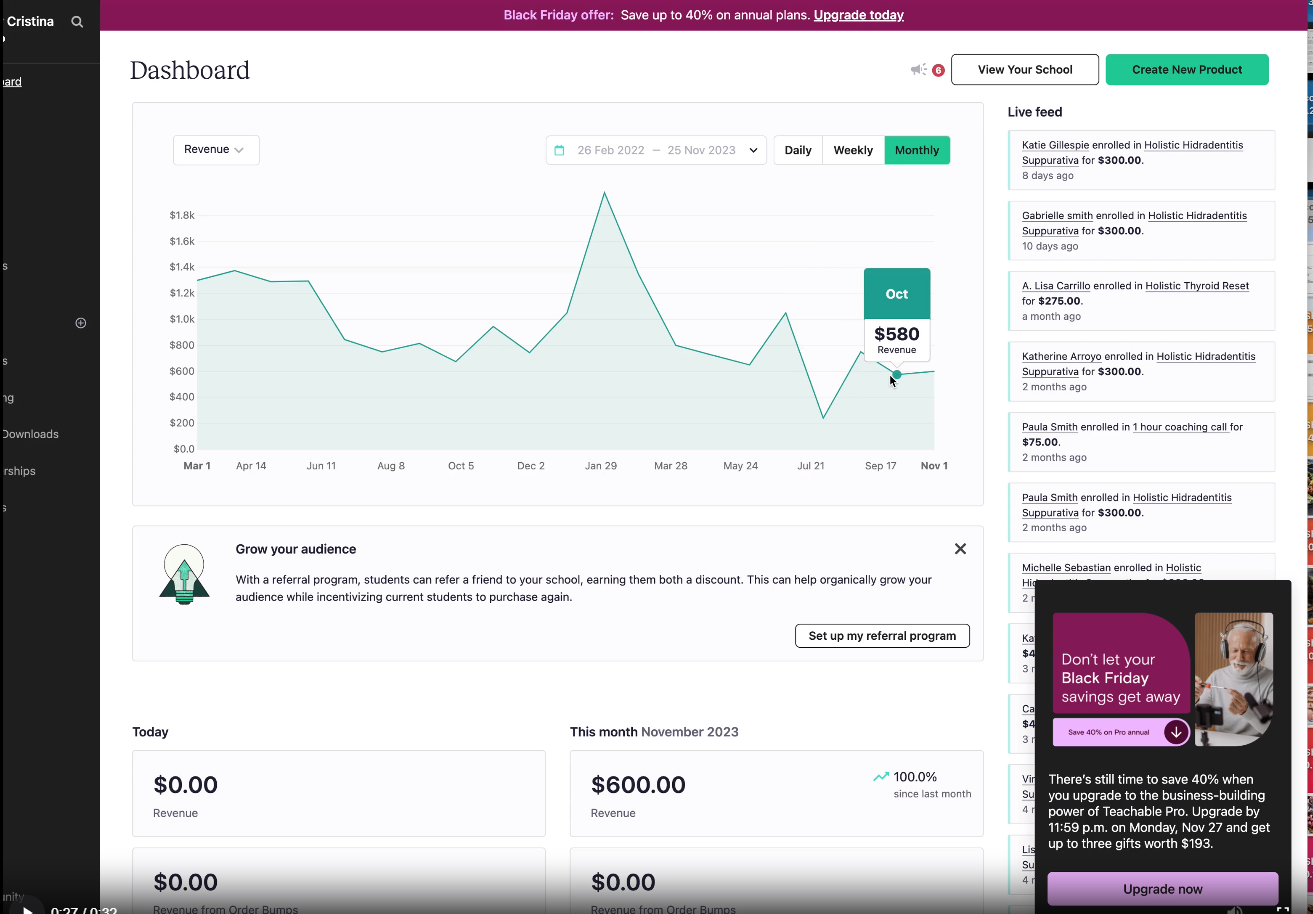The height and width of the screenshot is (914, 1313).
Task: Select the Monthly view
Action: 917,150
